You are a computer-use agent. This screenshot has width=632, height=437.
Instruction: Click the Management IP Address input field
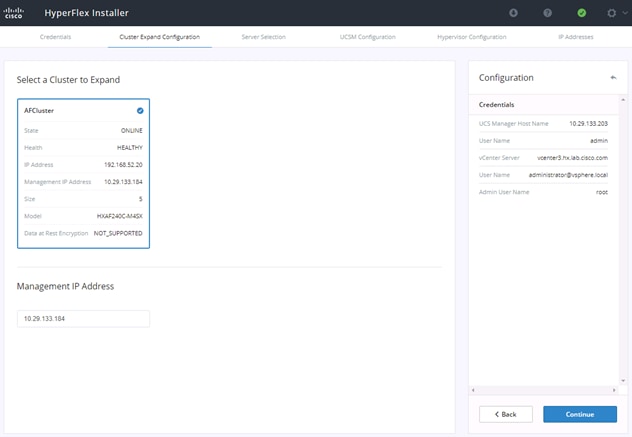click(x=83, y=318)
